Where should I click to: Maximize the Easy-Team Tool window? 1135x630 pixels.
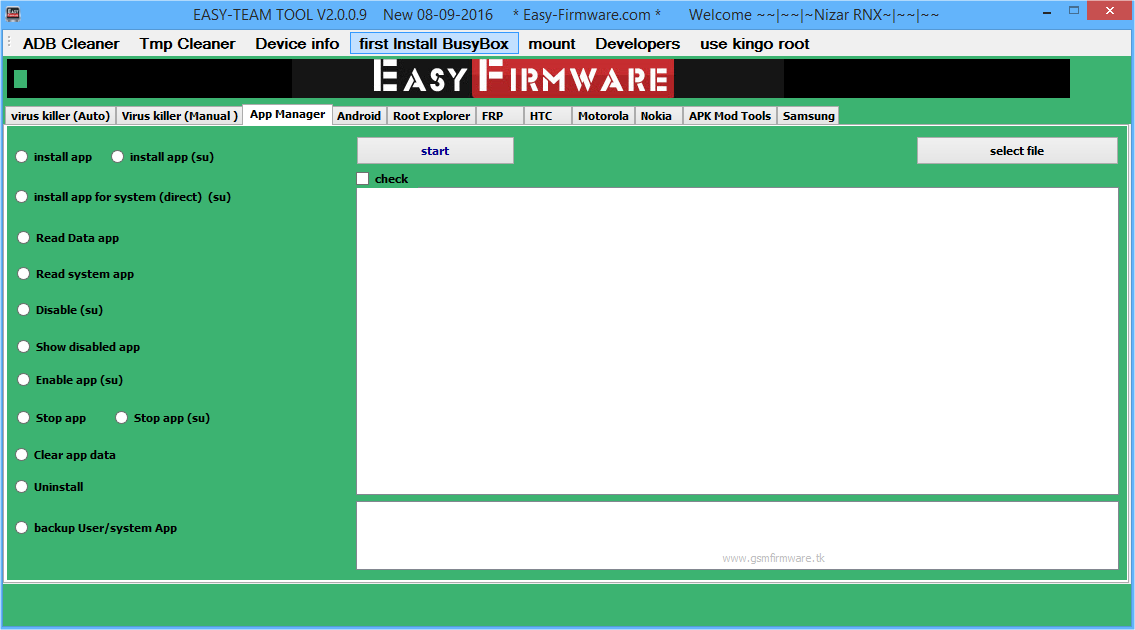tap(1073, 11)
